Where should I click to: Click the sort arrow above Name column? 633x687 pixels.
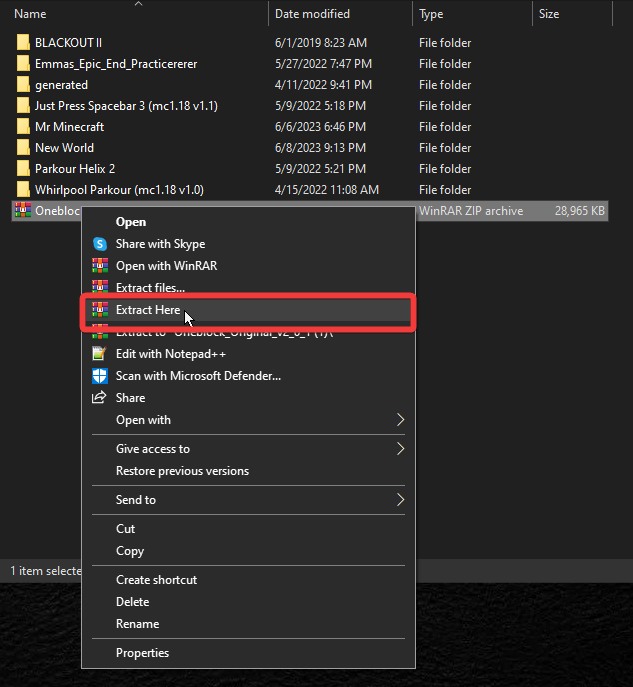138,4
